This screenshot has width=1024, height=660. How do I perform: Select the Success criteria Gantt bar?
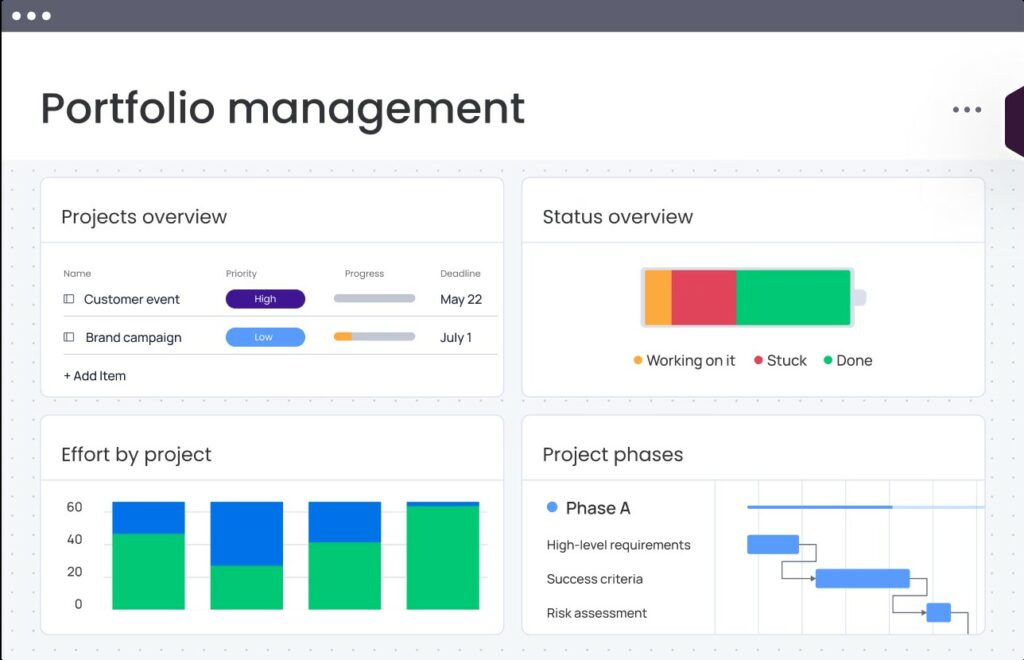862,578
